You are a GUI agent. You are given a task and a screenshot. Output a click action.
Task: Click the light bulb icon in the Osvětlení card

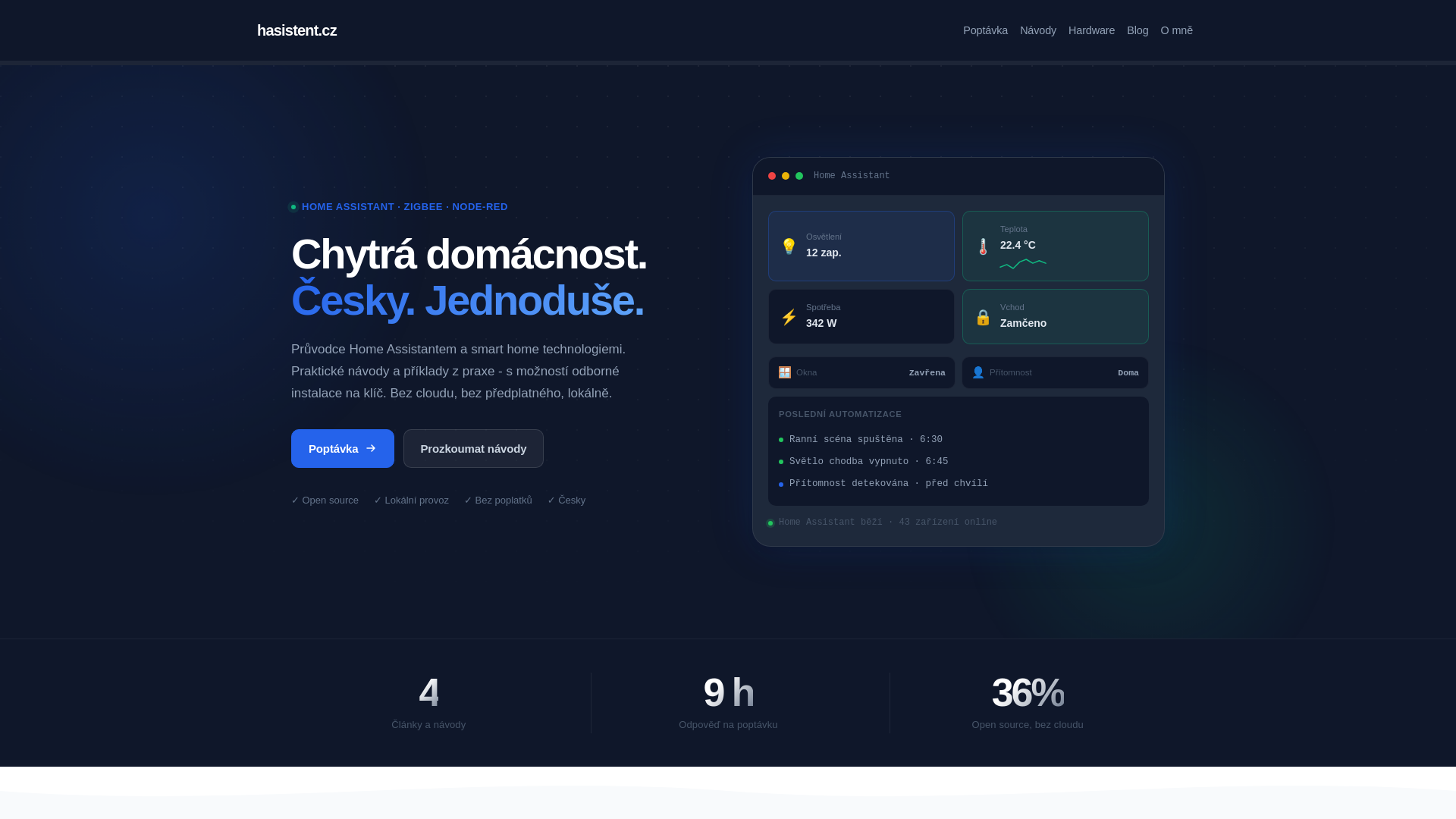(x=789, y=246)
